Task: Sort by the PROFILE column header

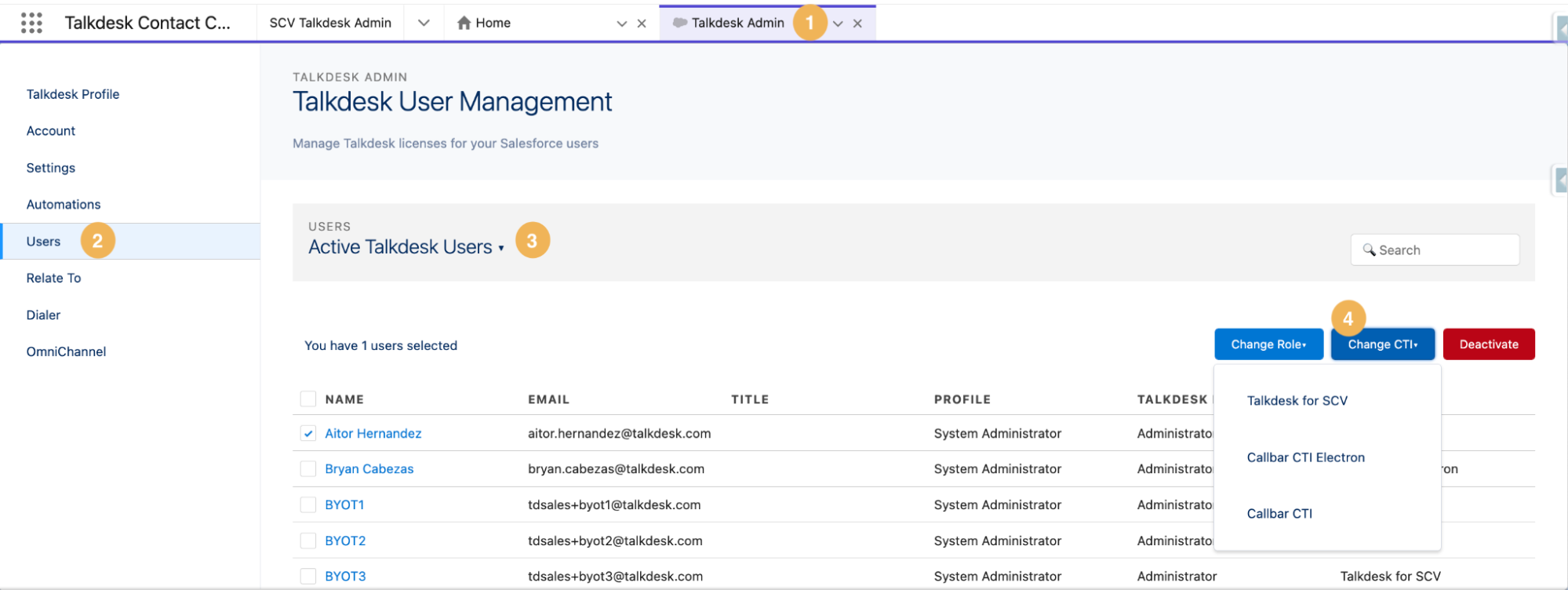Action: tap(962, 399)
